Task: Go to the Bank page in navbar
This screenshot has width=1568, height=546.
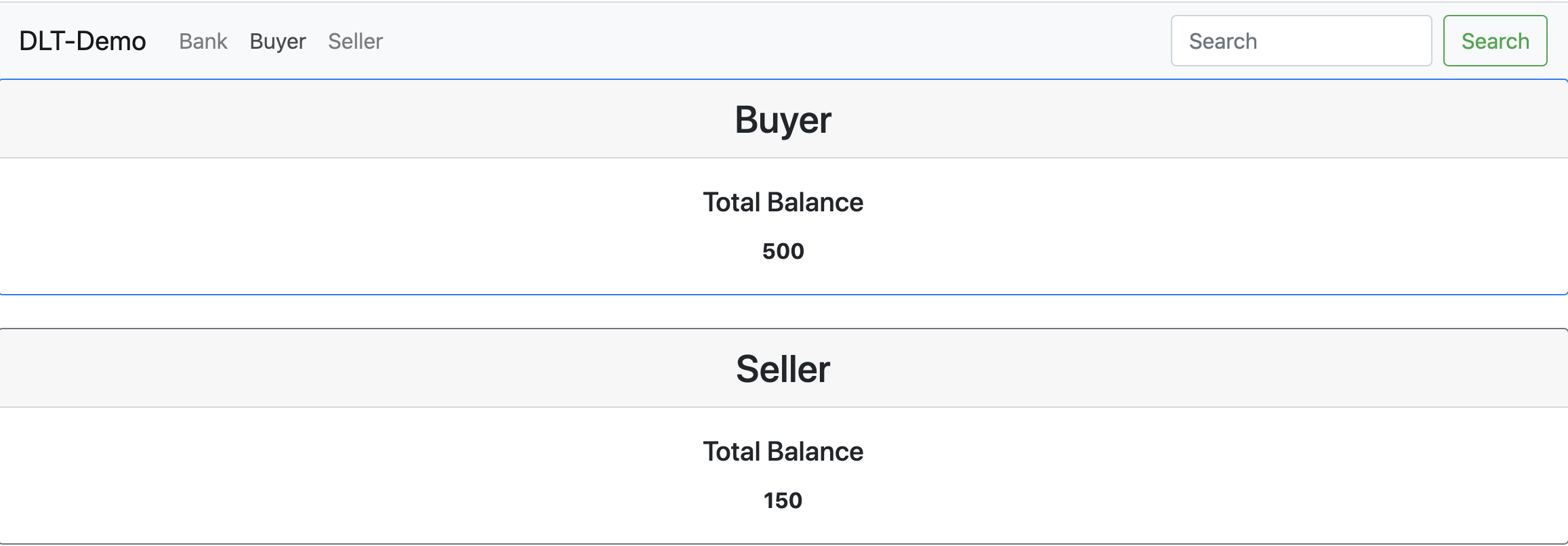Action: 203,41
